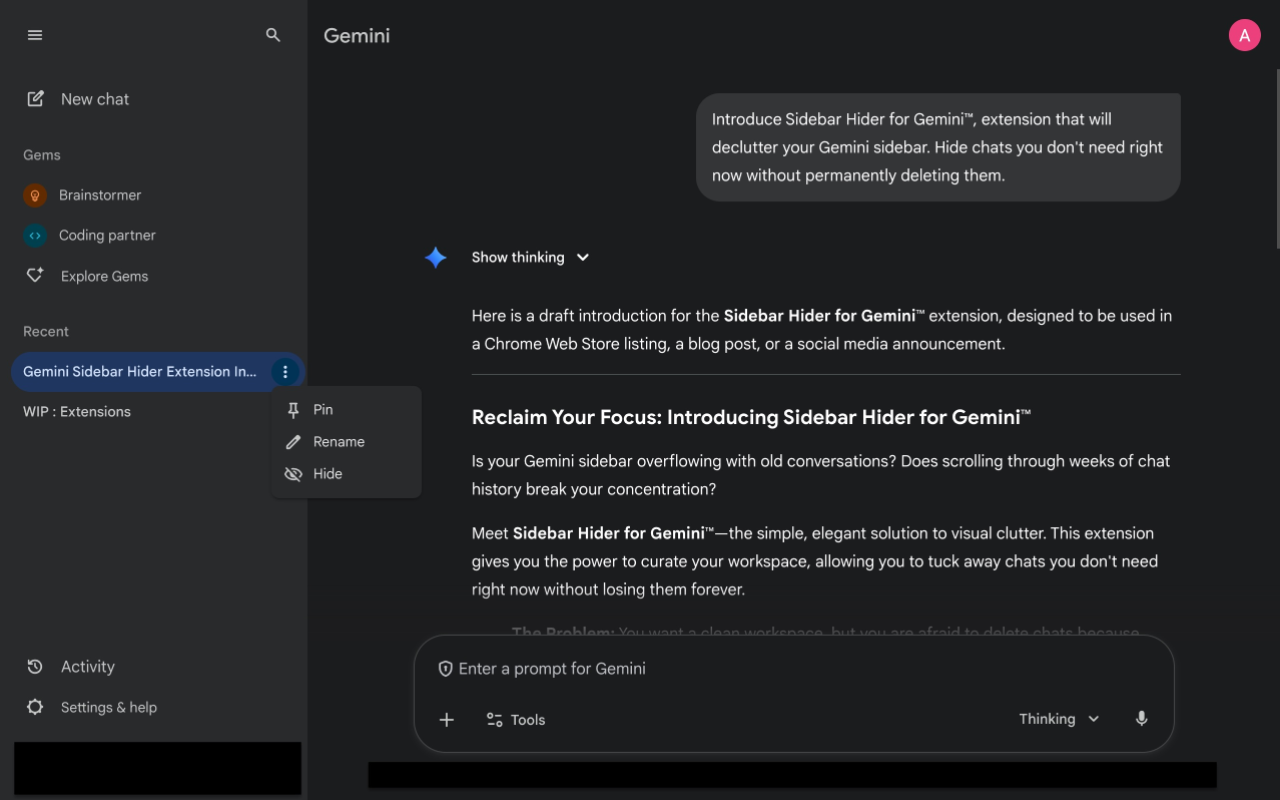Click paragraph starting 'Is your Gemini sidebar overflowing'
The height and width of the screenshot is (800, 1280).
click(821, 475)
